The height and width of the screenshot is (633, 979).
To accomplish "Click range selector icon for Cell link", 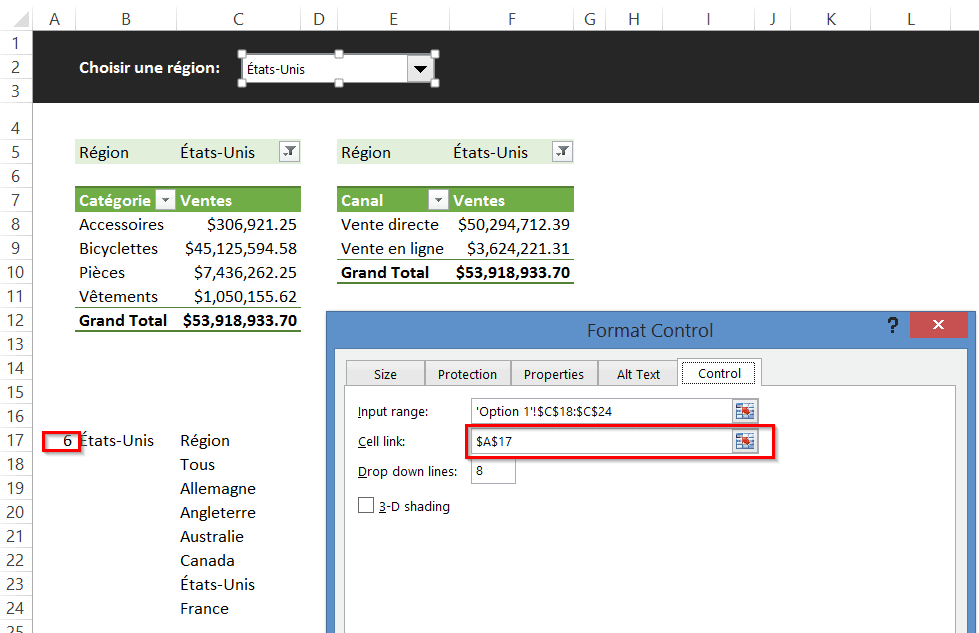I will point(744,442).
